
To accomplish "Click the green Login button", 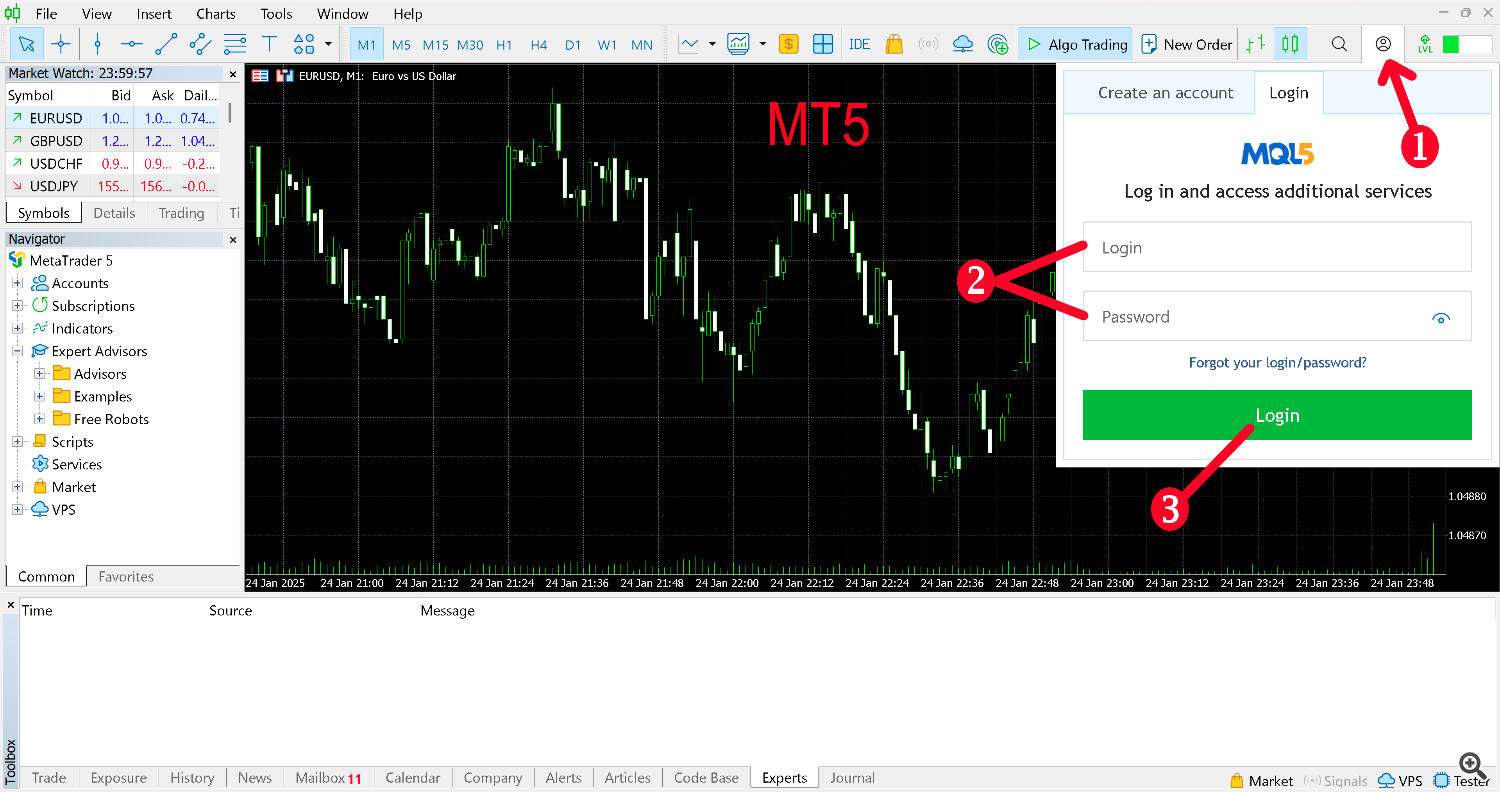I will click(x=1277, y=415).
